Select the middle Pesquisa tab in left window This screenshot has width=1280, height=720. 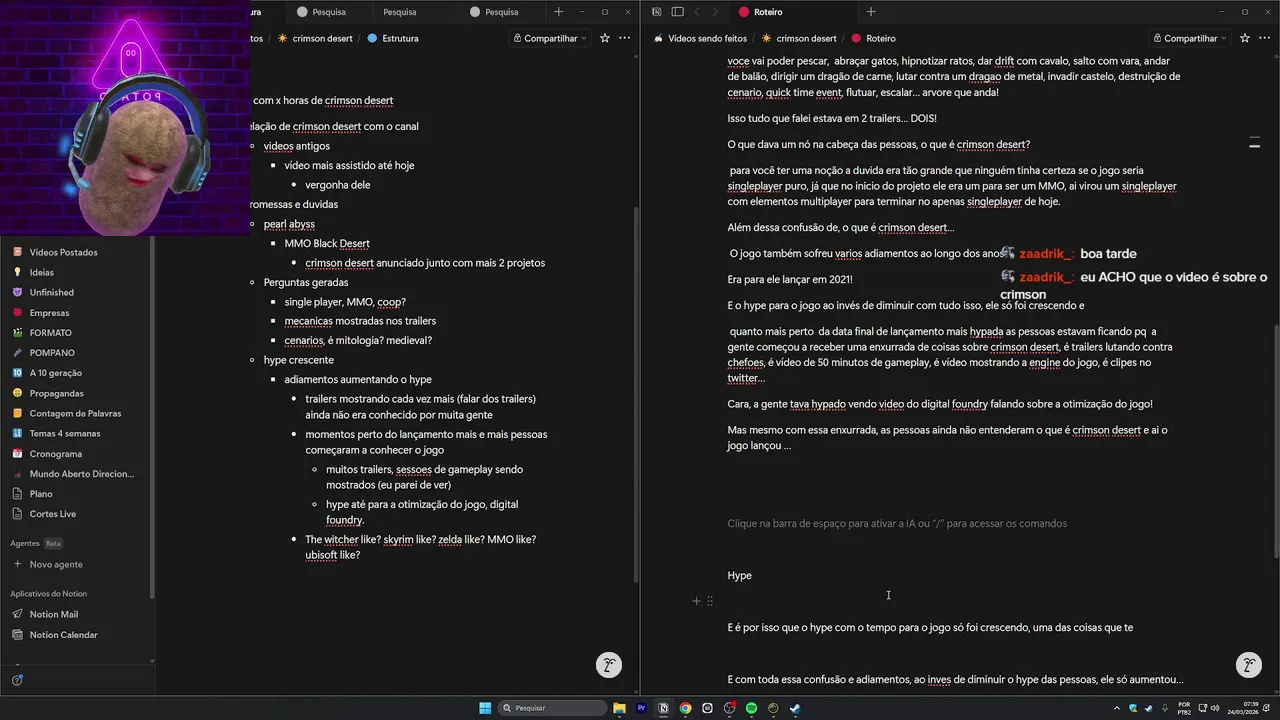tap(400, 12)
